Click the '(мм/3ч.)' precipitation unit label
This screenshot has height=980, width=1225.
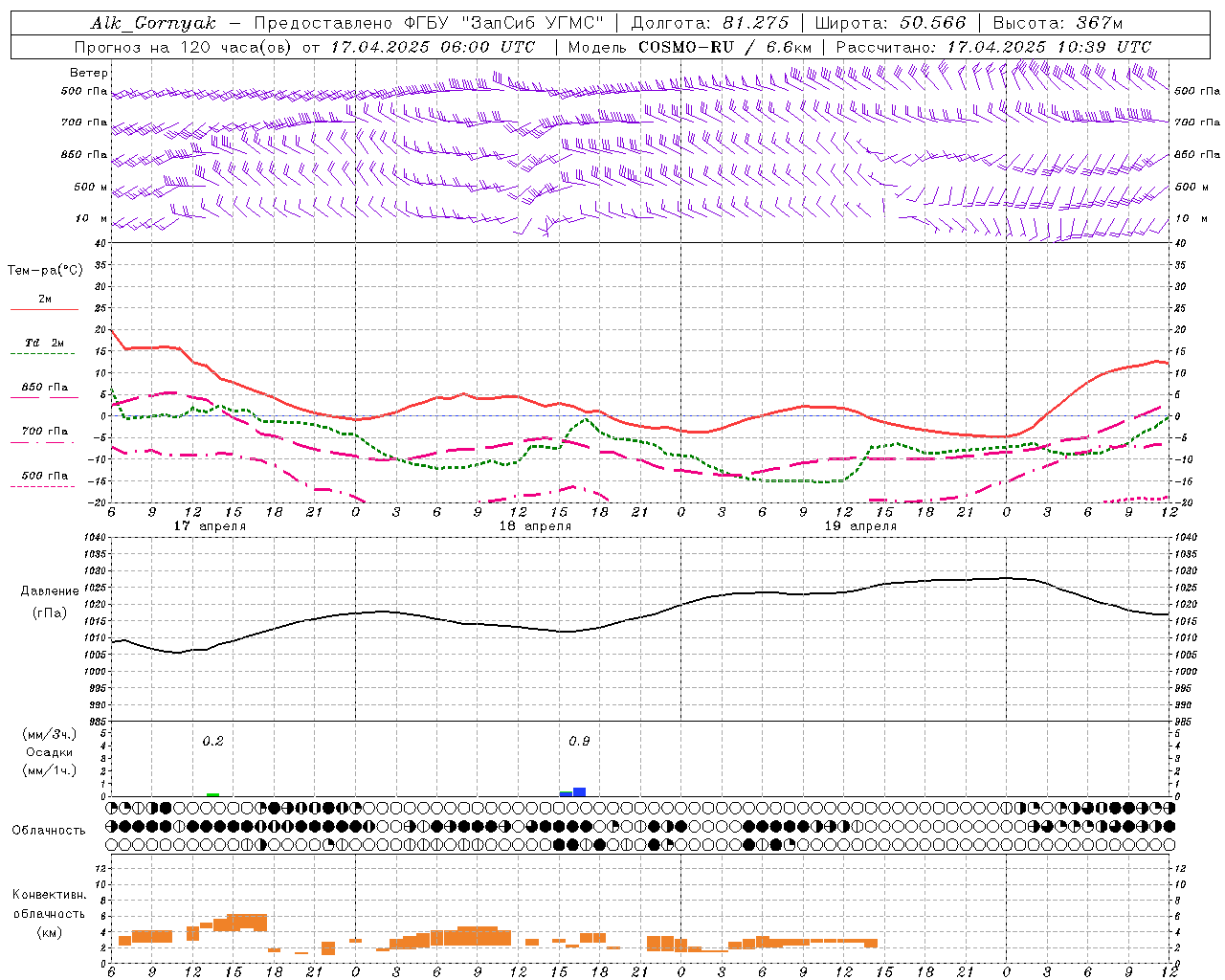coord(49,735)
